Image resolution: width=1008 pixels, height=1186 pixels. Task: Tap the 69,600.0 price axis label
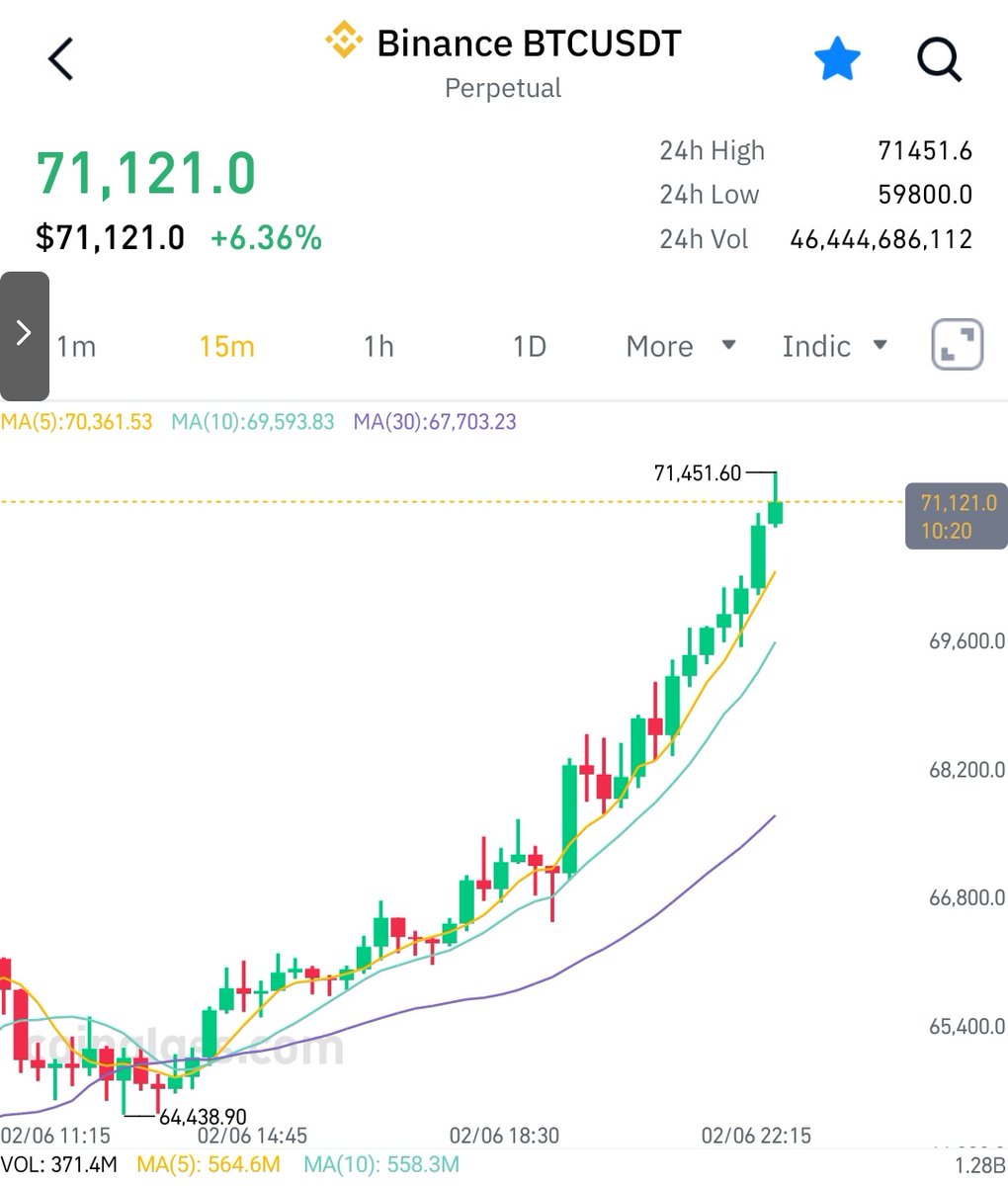coord(966,641)
